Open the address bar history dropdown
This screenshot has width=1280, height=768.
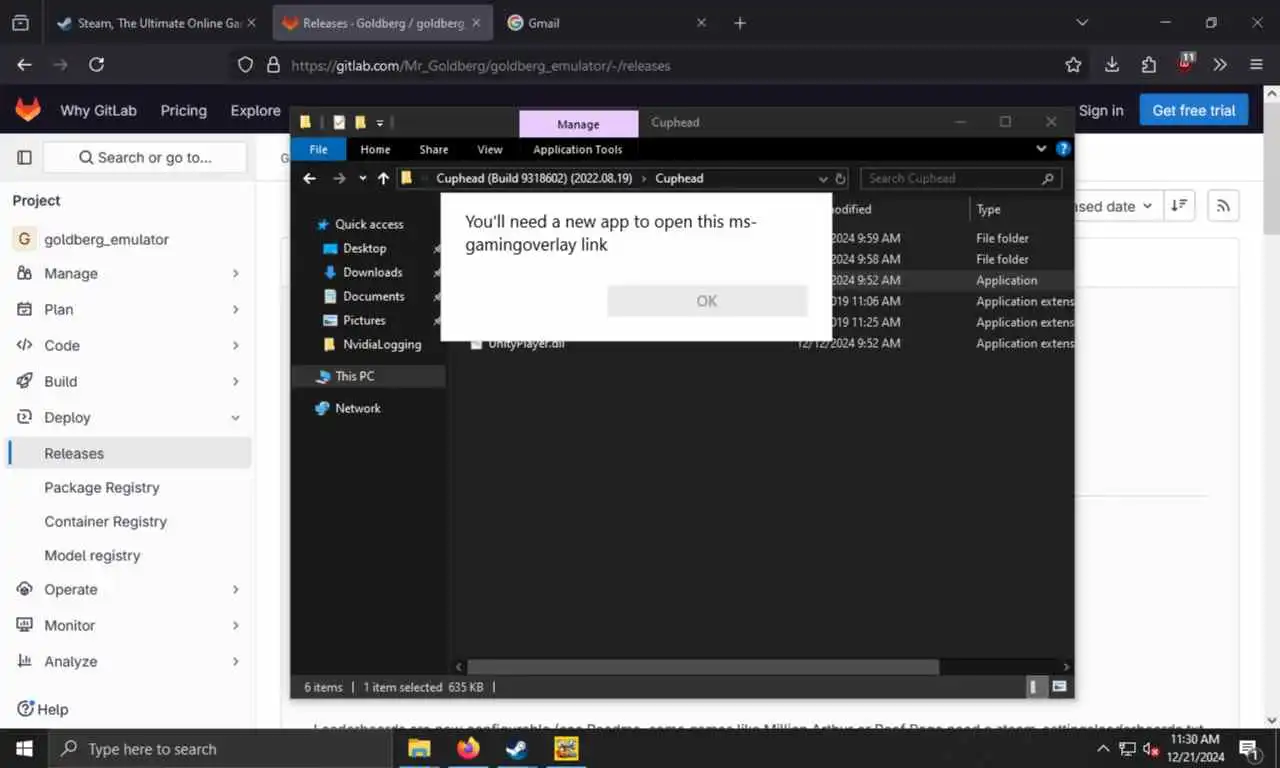823,179
